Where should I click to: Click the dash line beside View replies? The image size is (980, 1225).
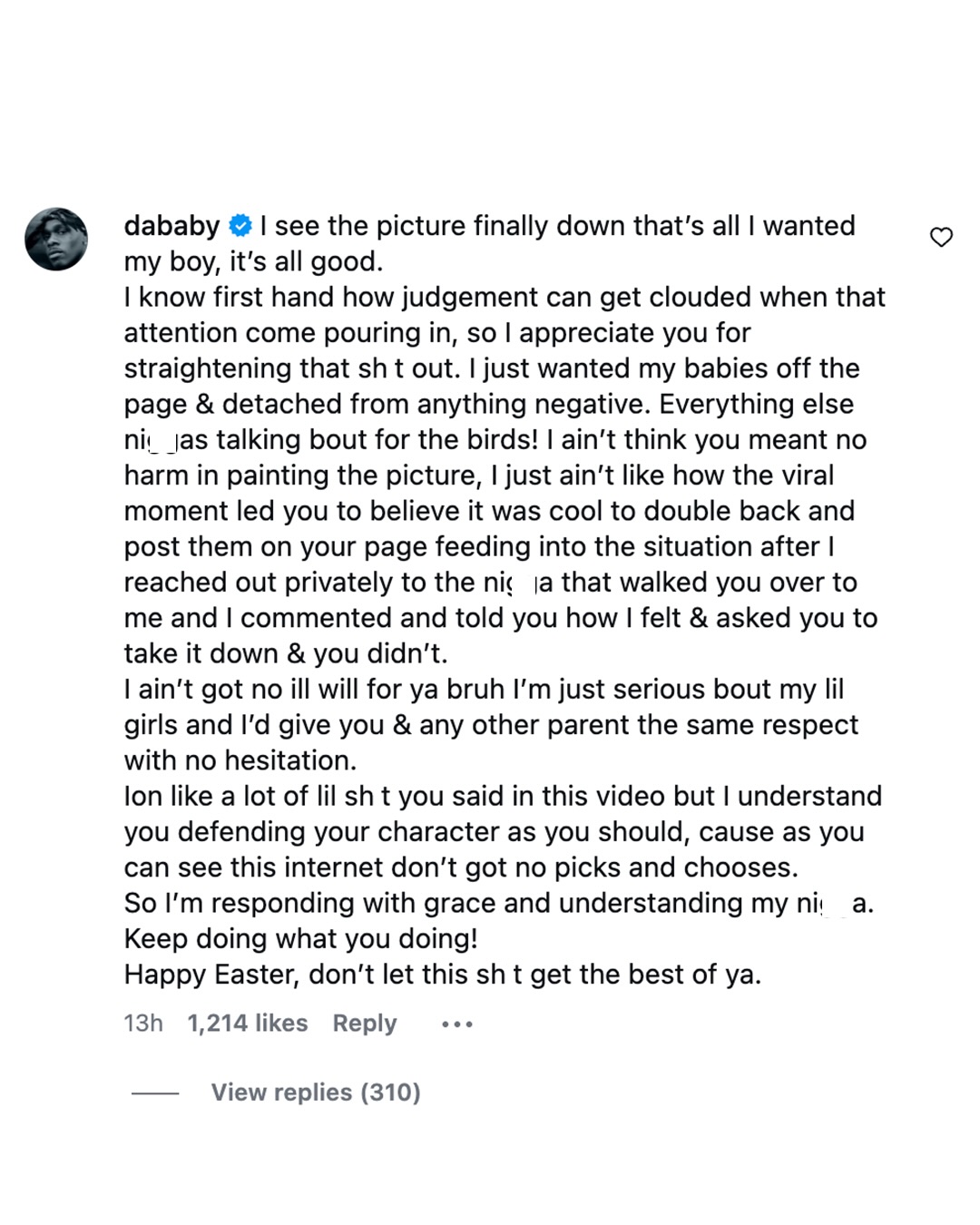point(154,1093)
